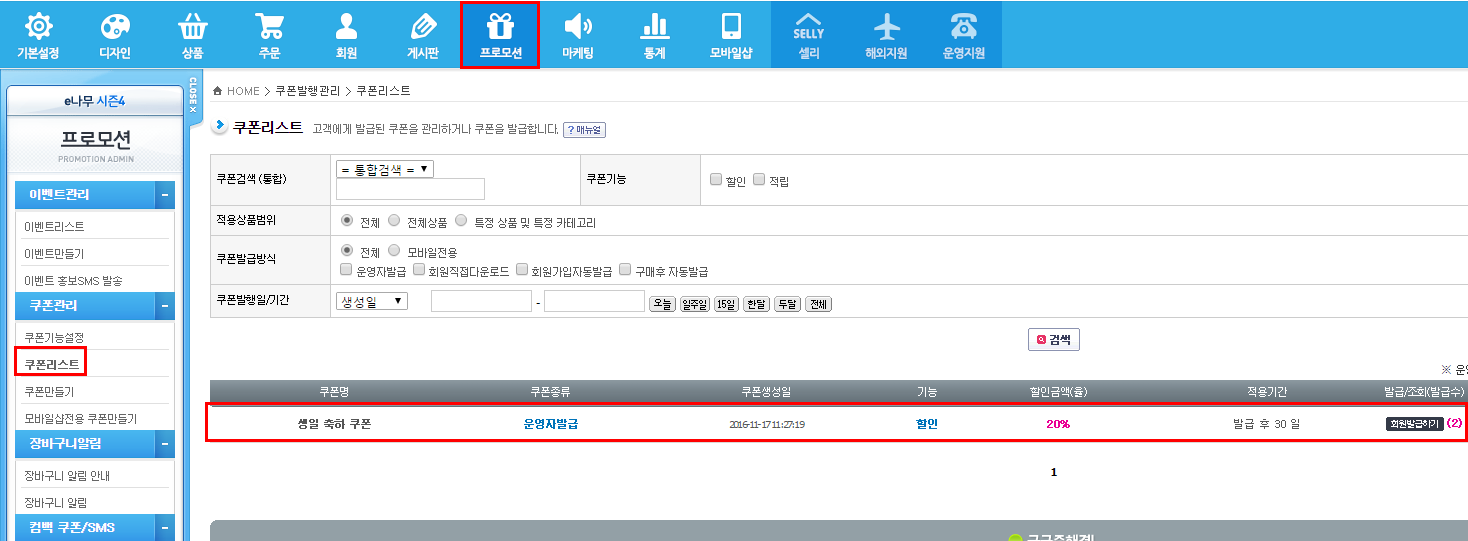Click the coupon start date input field

coord(481,301)
